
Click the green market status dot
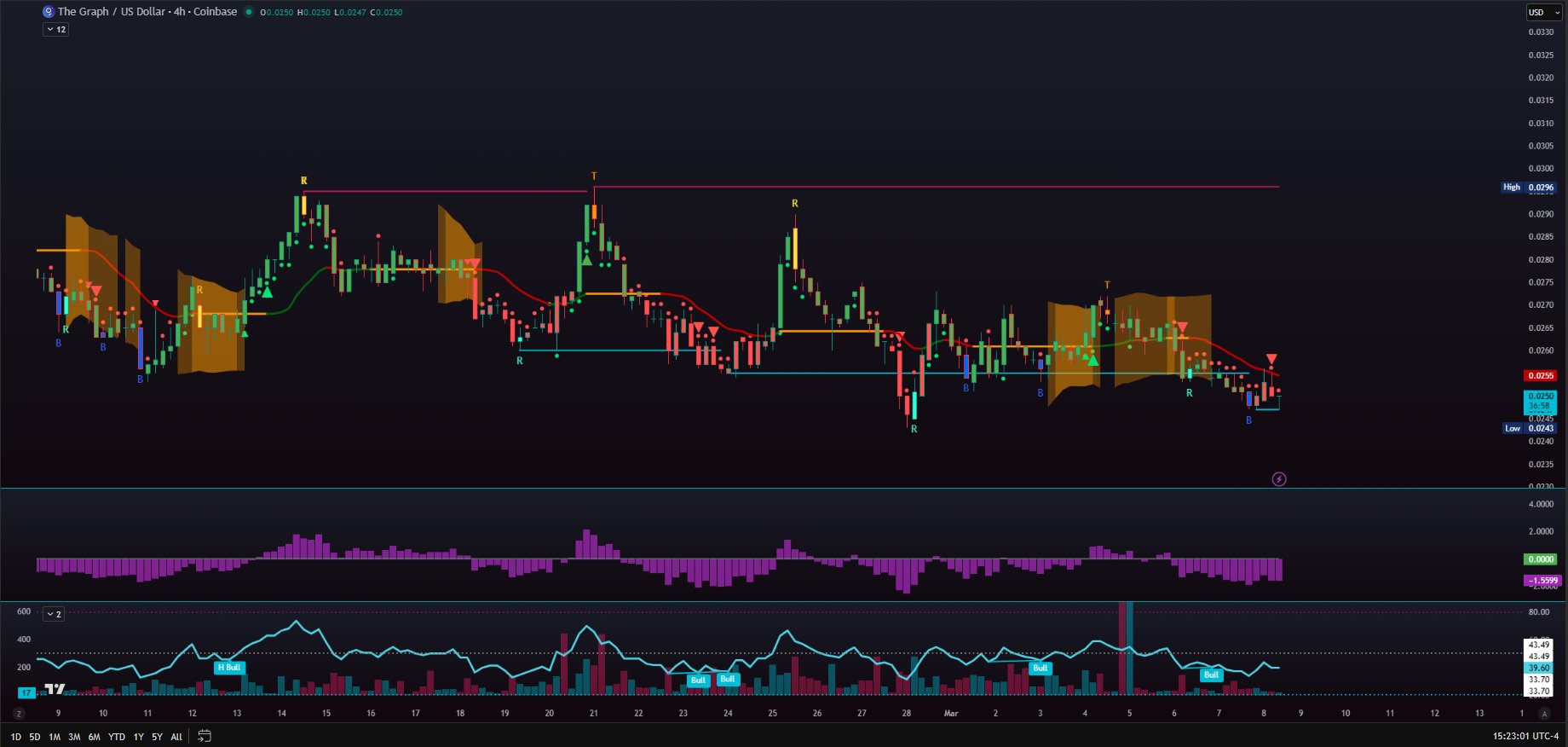point(248,12)
